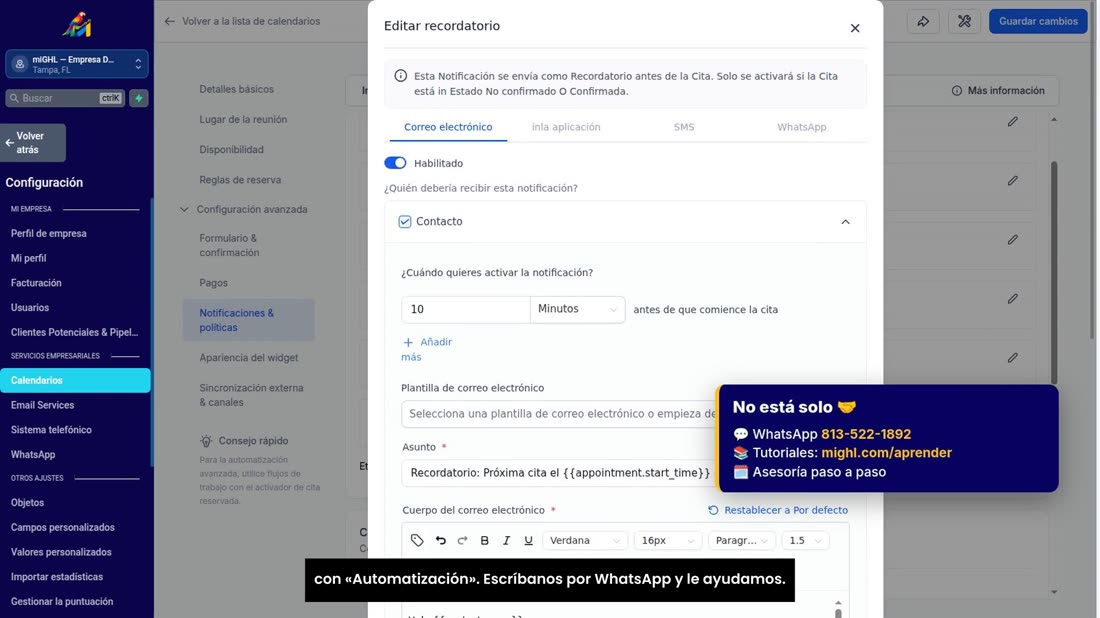The height and width of the screenshot is (618, 1100).
Task: Open the Verdana font family dropdown
Action: tap(585, 540)
